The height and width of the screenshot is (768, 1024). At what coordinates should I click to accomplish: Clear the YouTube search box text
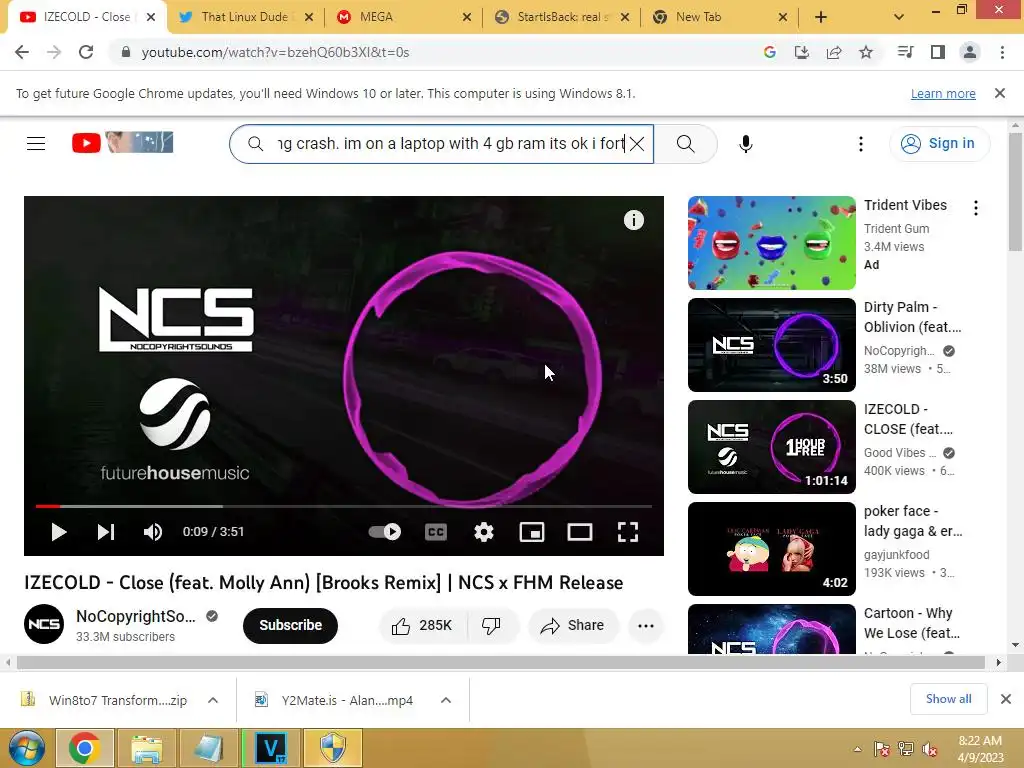(x=637, y=143)
